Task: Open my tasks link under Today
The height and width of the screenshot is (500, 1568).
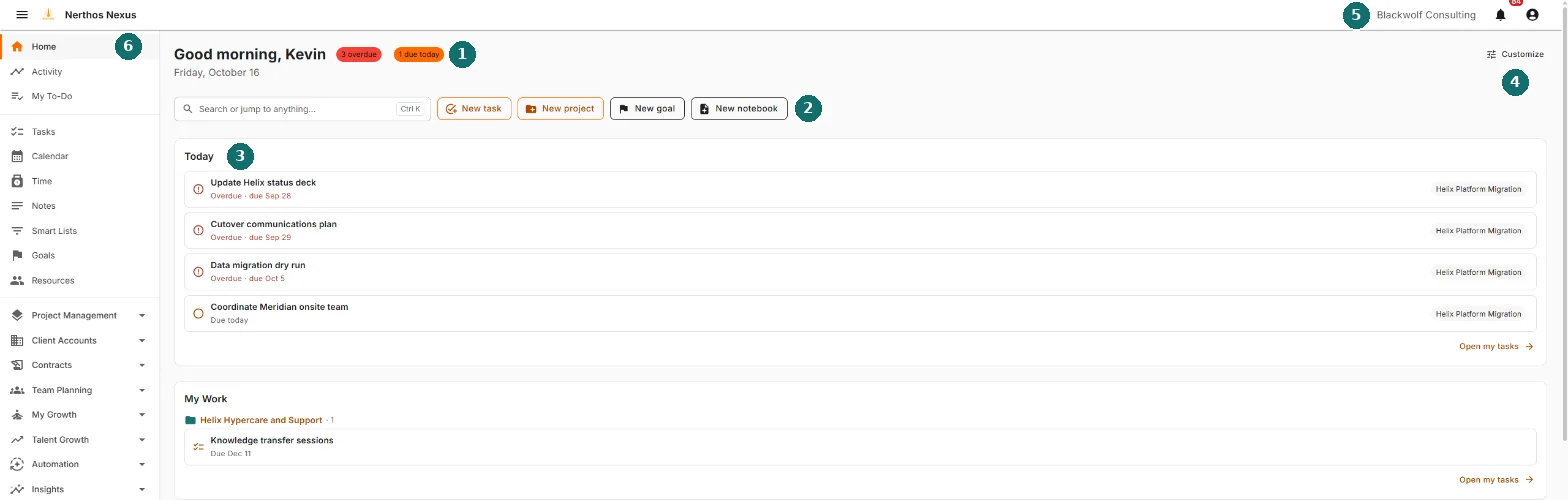Action: coord(1496,346)
